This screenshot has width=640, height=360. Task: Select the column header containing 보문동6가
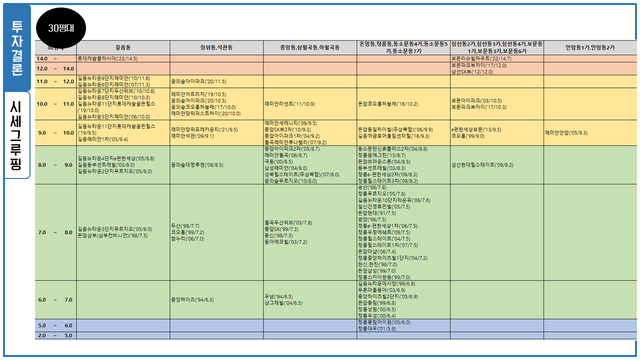click(x=497, y=47)
